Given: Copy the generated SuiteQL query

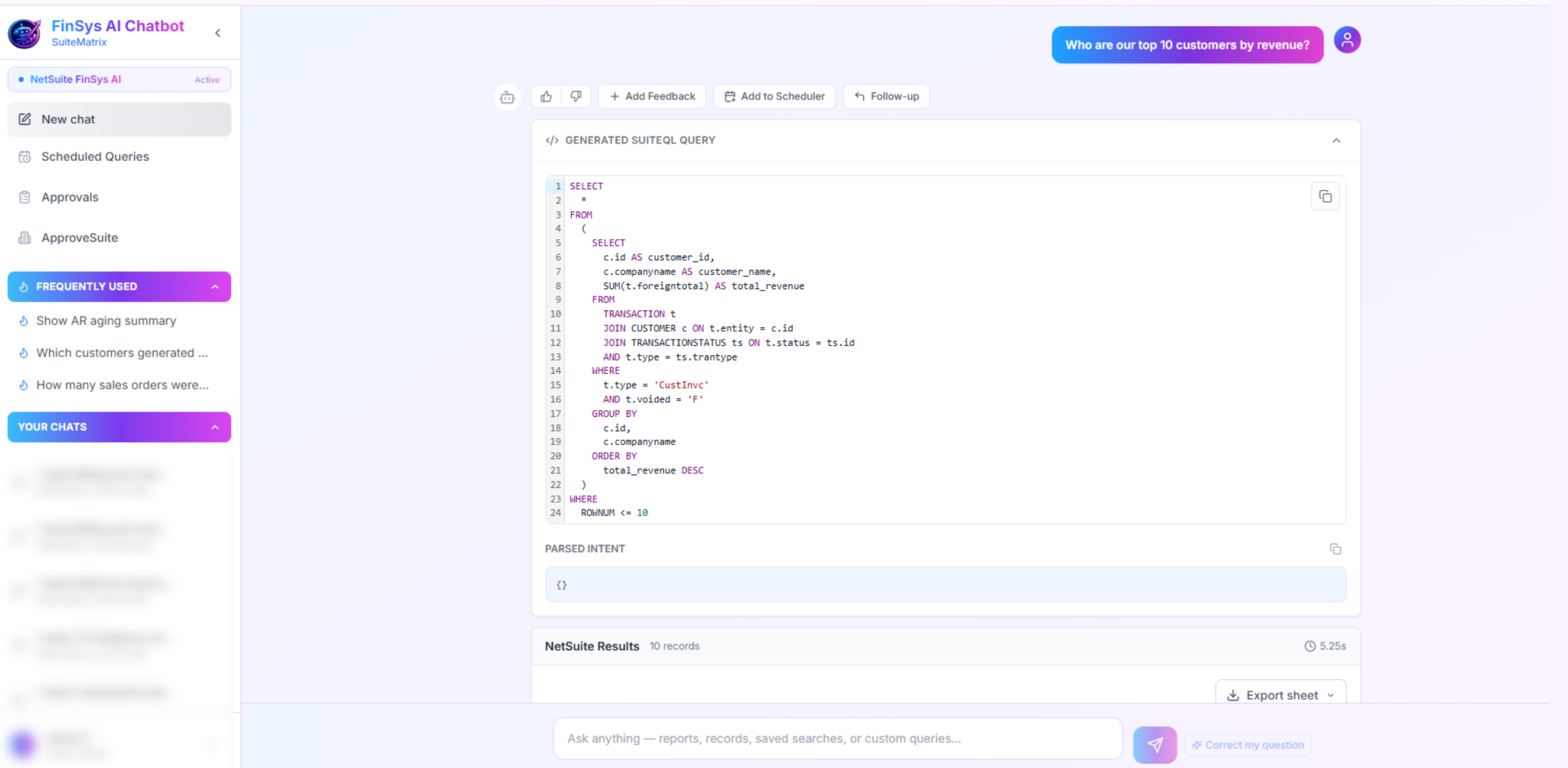Looking at the screenshot, I should (1325, 197).
